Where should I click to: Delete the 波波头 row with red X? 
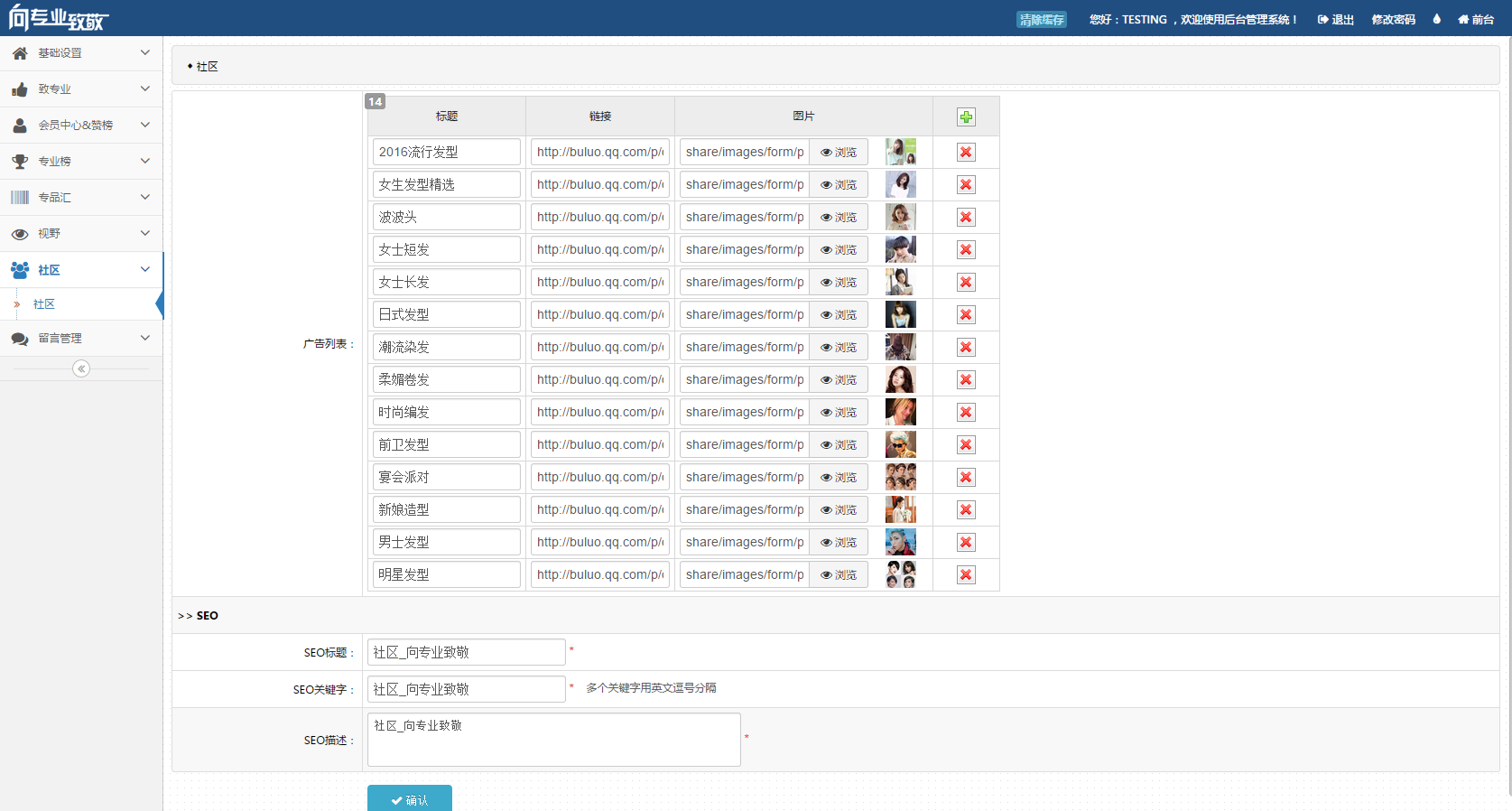click(966, 218)
